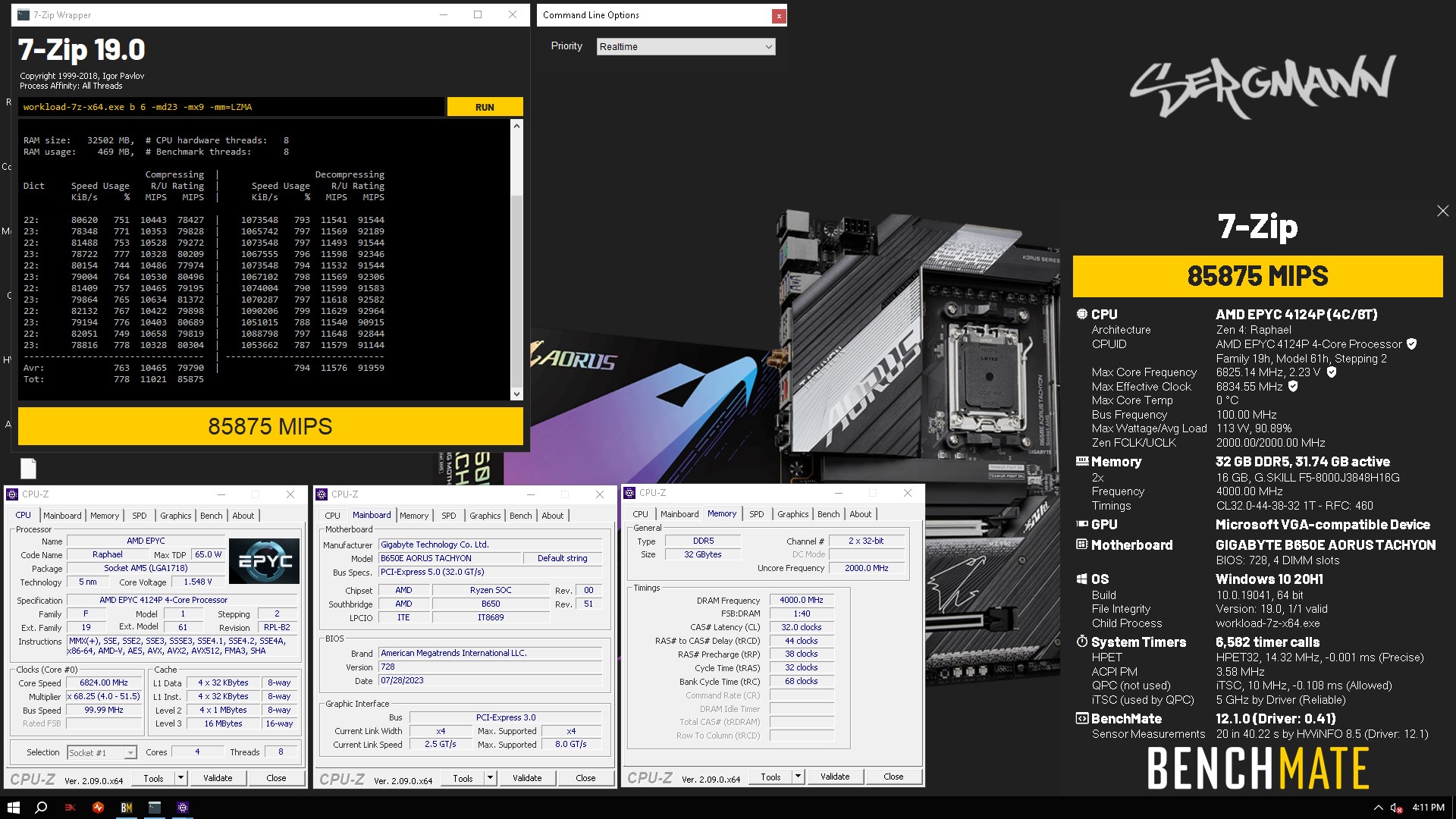Click Validate in the CPU-Z Memory window
The height and width of the screenshot is (819, 1456).
tap(835, 777)
